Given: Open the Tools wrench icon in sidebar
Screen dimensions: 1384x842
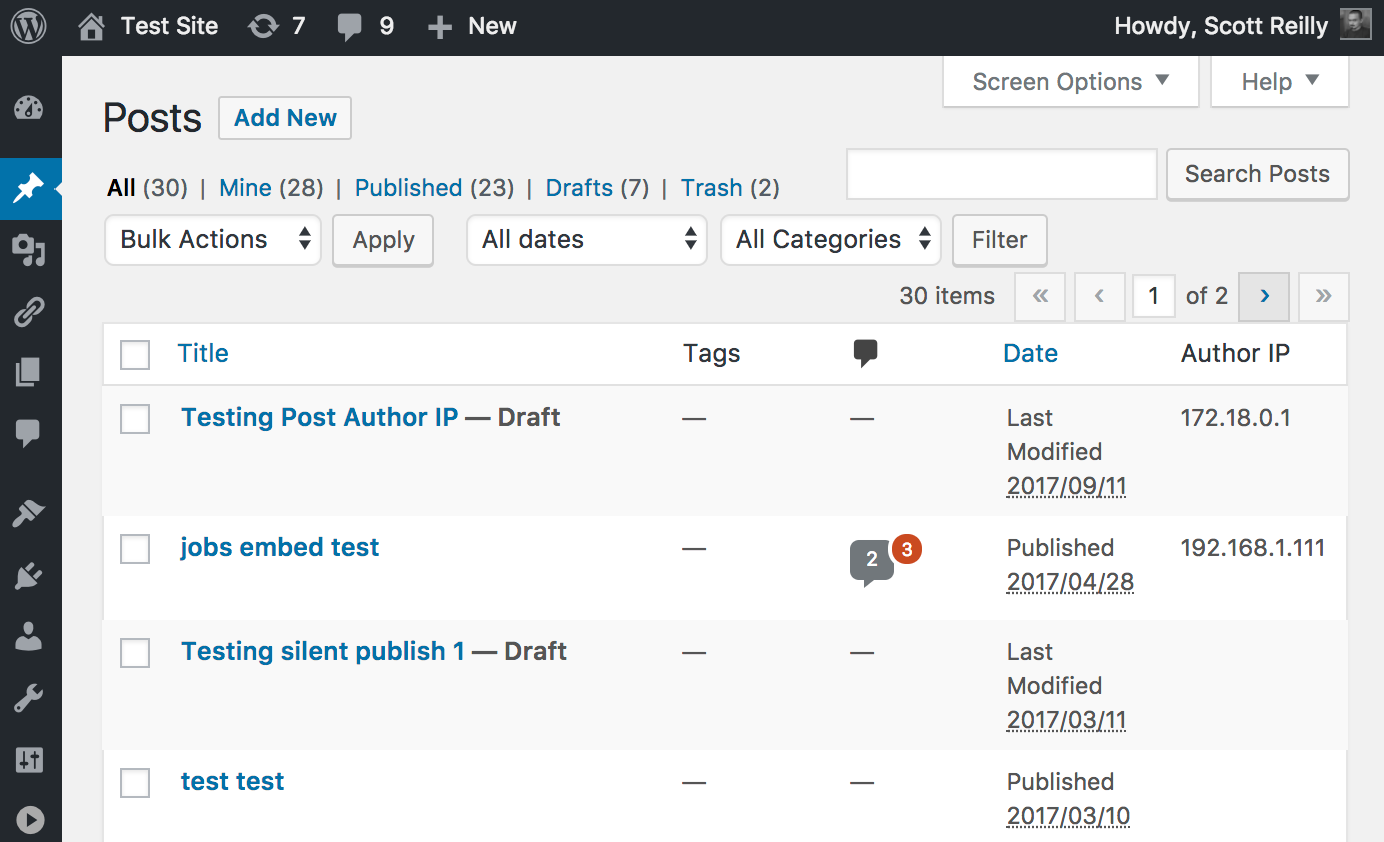Looking at the screenshot, I should (x=29, y=699).
